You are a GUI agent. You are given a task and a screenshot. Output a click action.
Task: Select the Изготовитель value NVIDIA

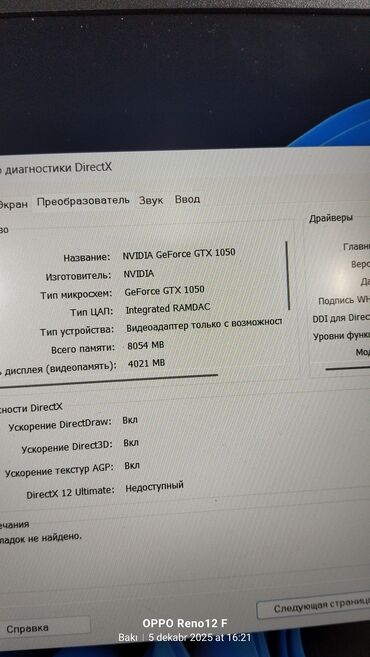tap(139, 274)
